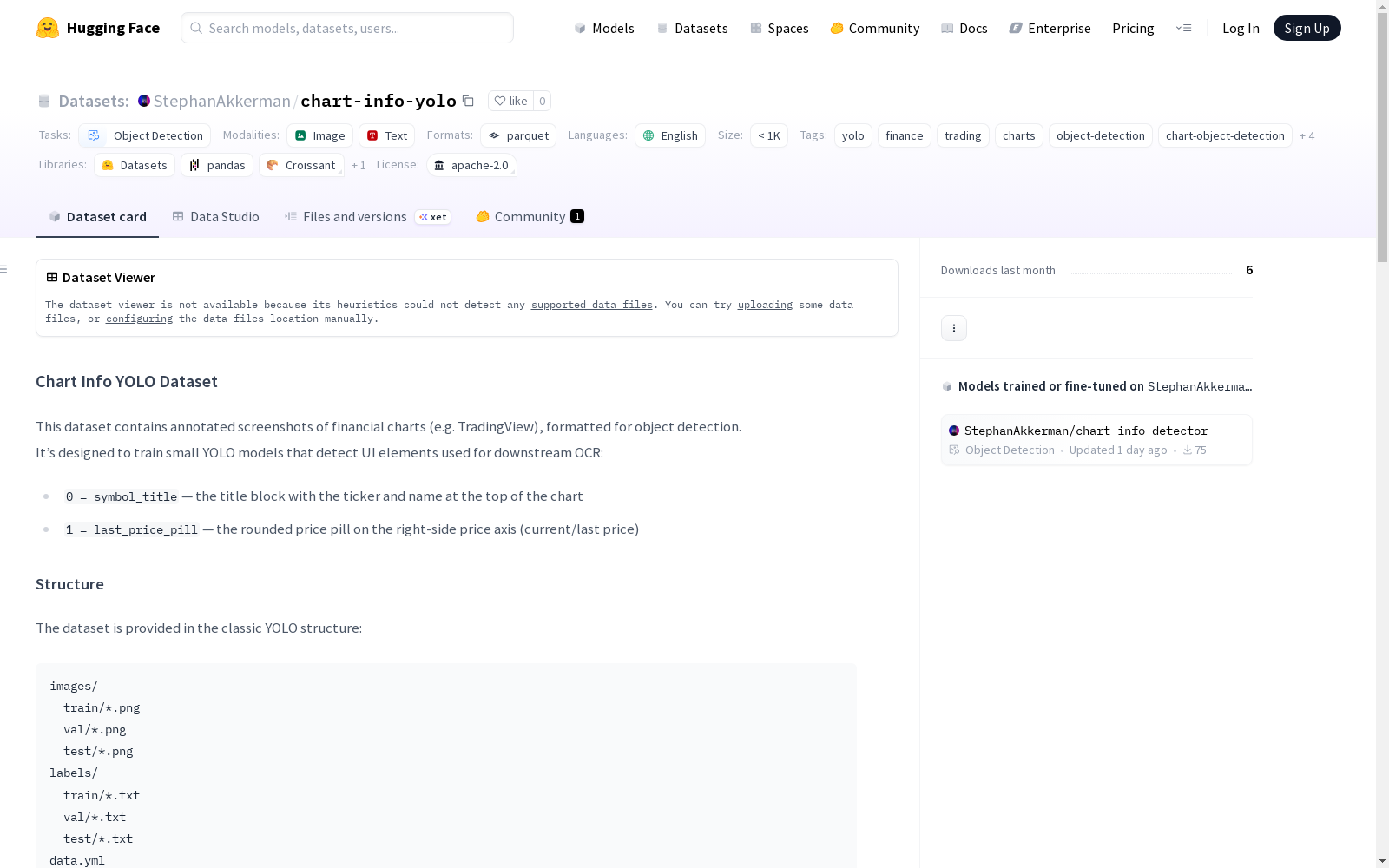Image resolution: width=1389 pixels, height=868 pixels.
Task: Click the chart-info-yolo dataset title
Action: (x=379, y=101)
